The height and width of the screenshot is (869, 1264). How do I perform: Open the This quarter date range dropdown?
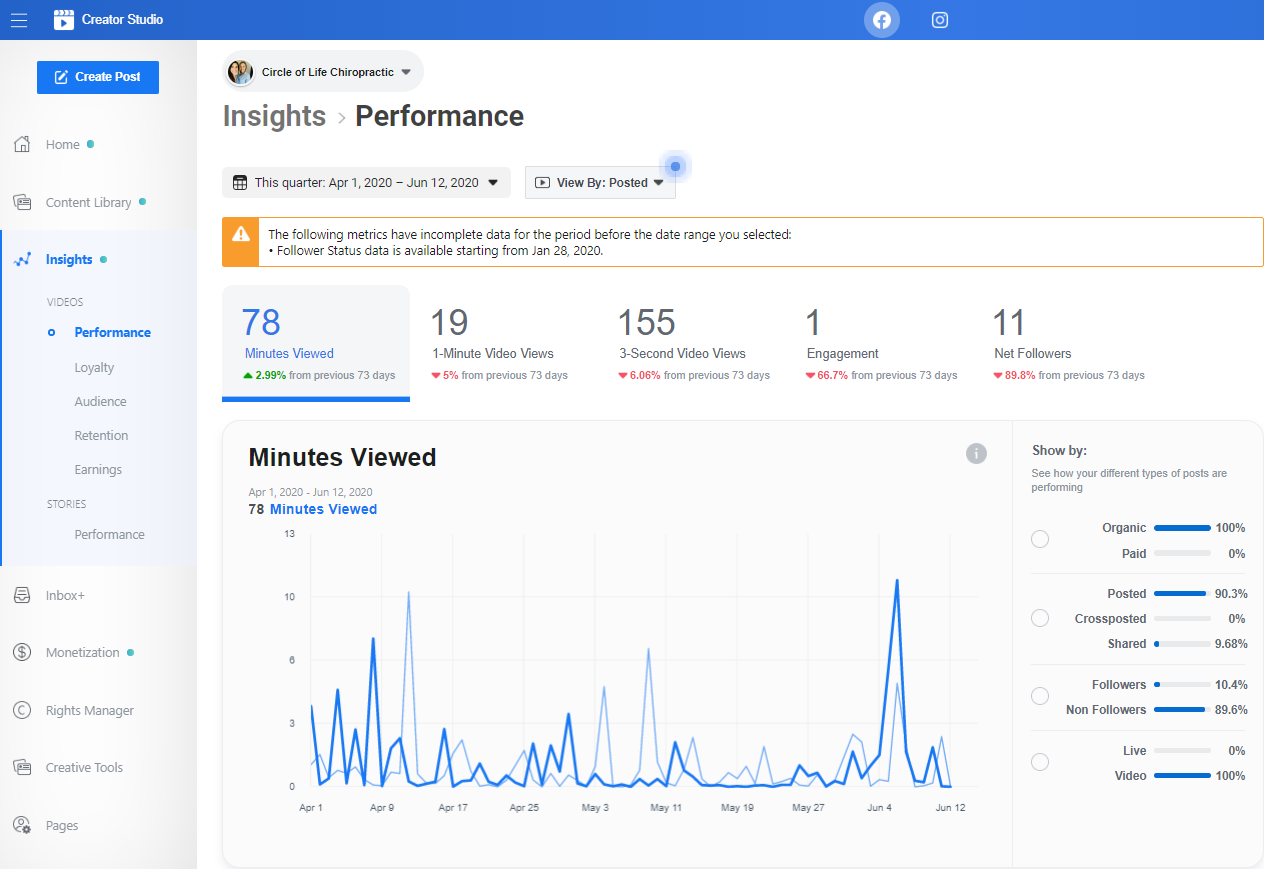pyautogui.click(x=366, y=182)
